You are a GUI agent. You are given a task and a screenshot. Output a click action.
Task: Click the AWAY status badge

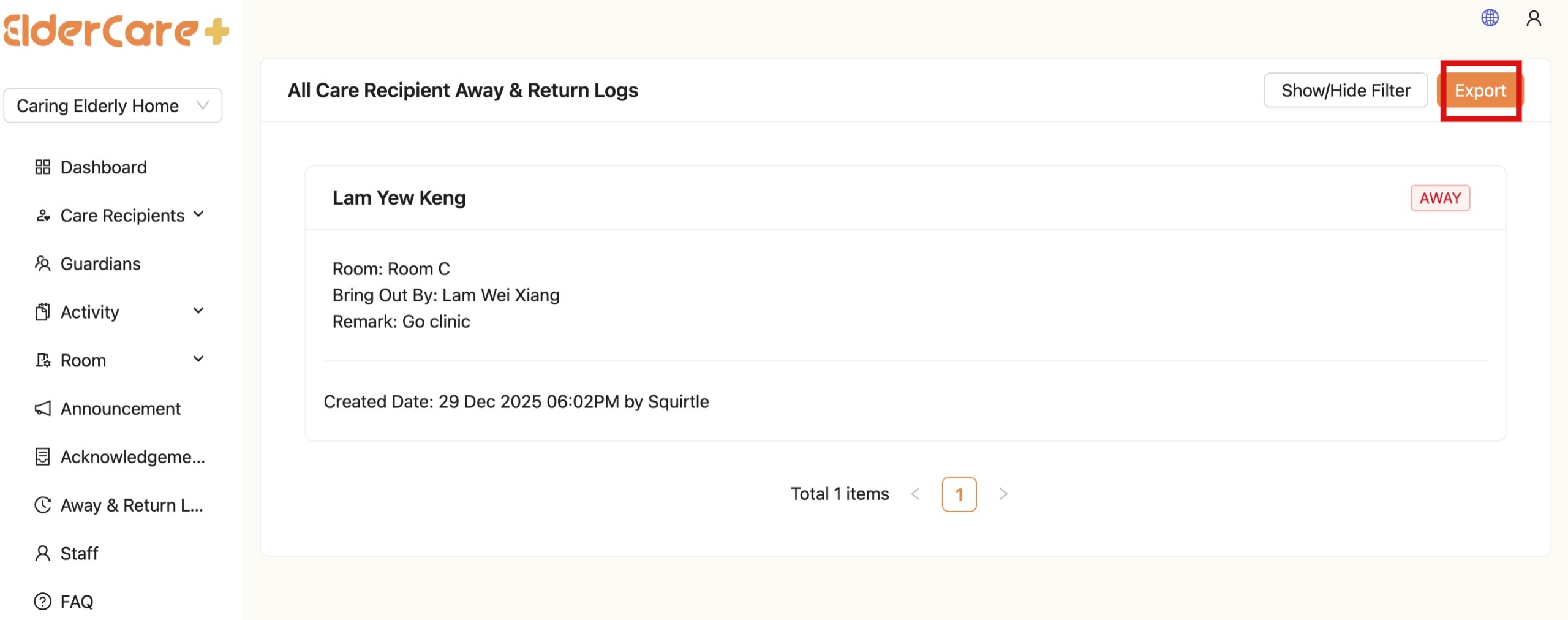(1440, 197)
